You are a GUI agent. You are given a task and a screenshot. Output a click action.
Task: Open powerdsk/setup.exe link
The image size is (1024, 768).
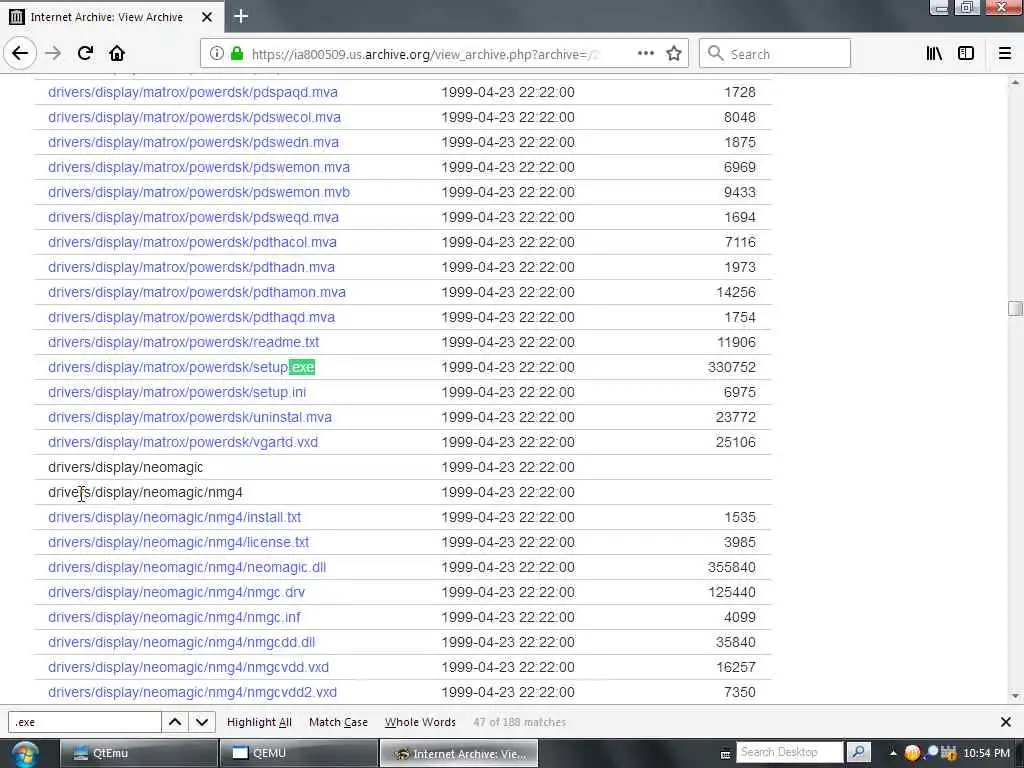click(x=182, y=367)
